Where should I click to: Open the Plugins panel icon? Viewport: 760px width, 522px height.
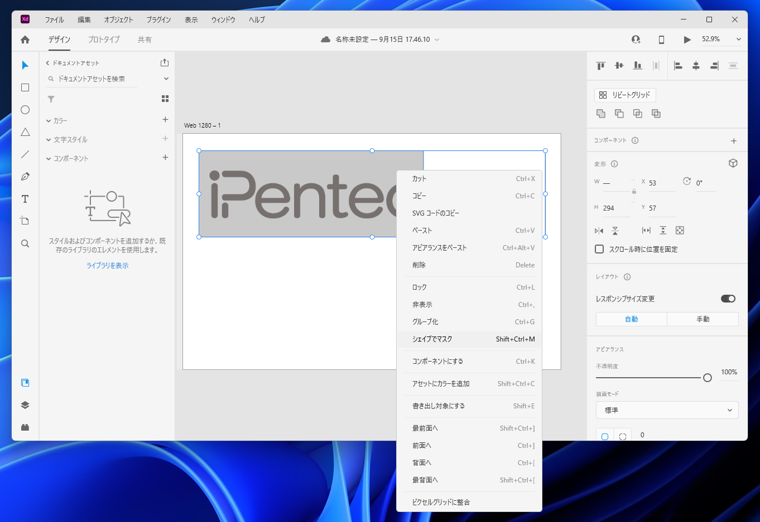click(25, 427)
